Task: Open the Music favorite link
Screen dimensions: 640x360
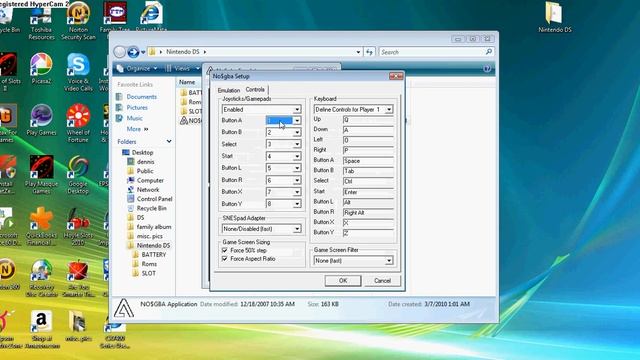Action: click(134, 118)
